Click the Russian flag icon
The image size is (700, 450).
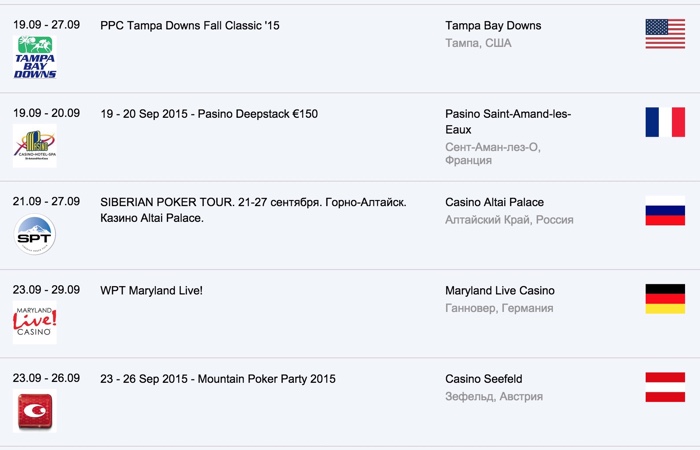click(x=665, y=210)
